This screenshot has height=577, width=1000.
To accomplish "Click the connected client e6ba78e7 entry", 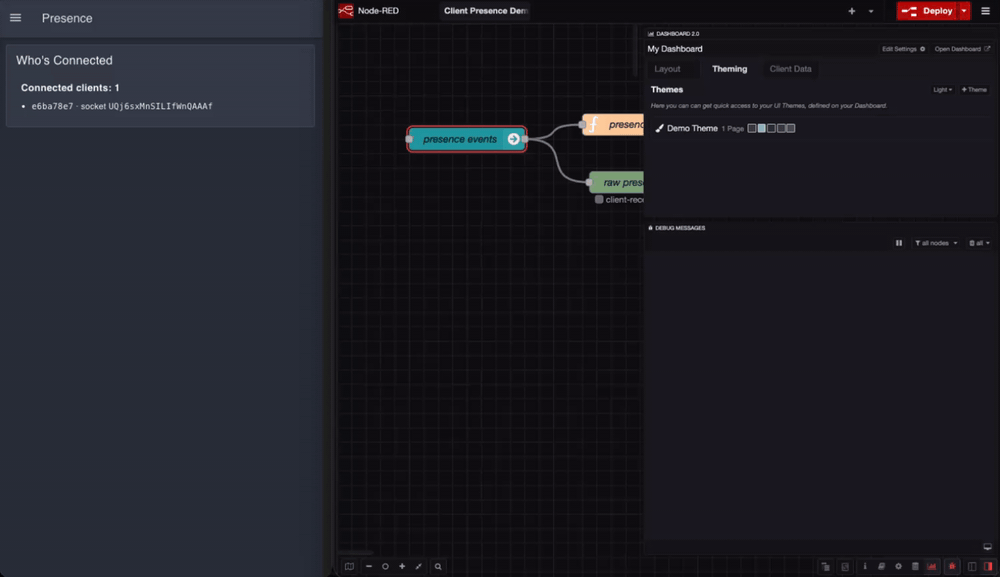I will pyautogui.click(x=122, y=106).
